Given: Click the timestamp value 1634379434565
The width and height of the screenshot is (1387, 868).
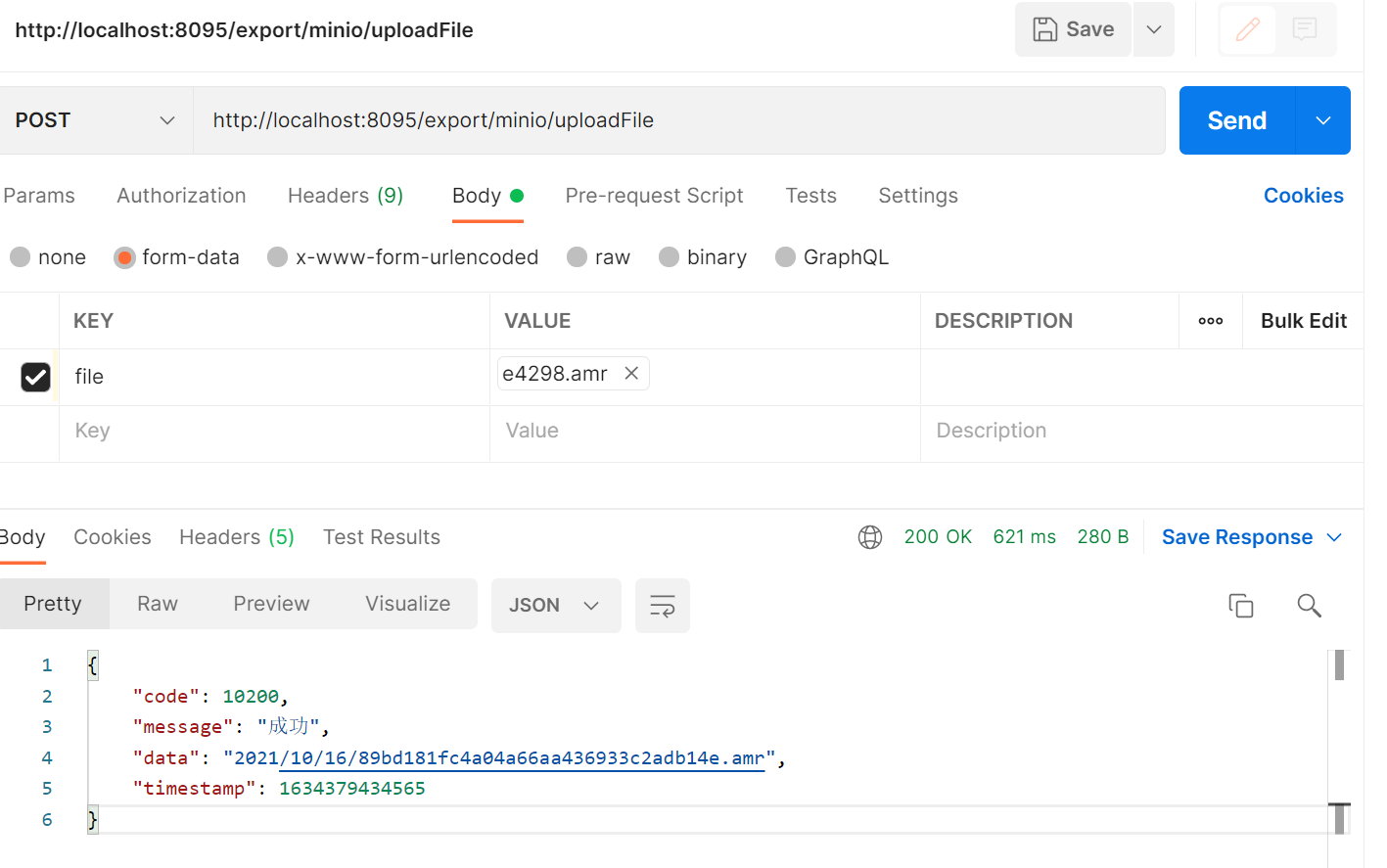Looking at the screenshot, I should click(352, 789).
